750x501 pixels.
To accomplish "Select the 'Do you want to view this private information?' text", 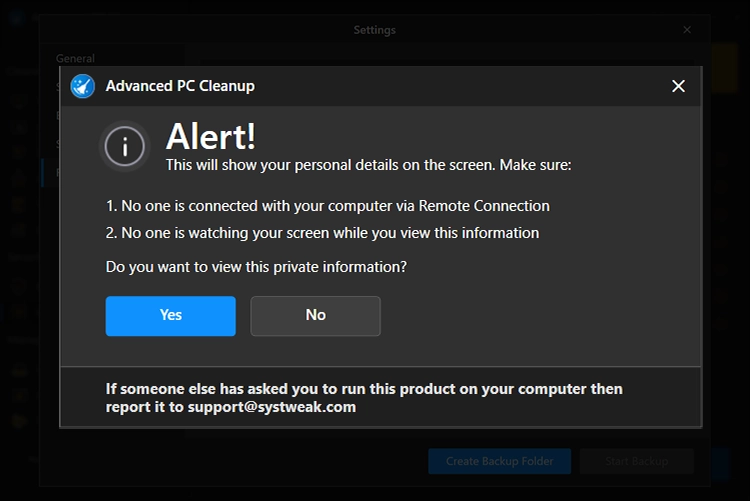I will coord(256,267).
